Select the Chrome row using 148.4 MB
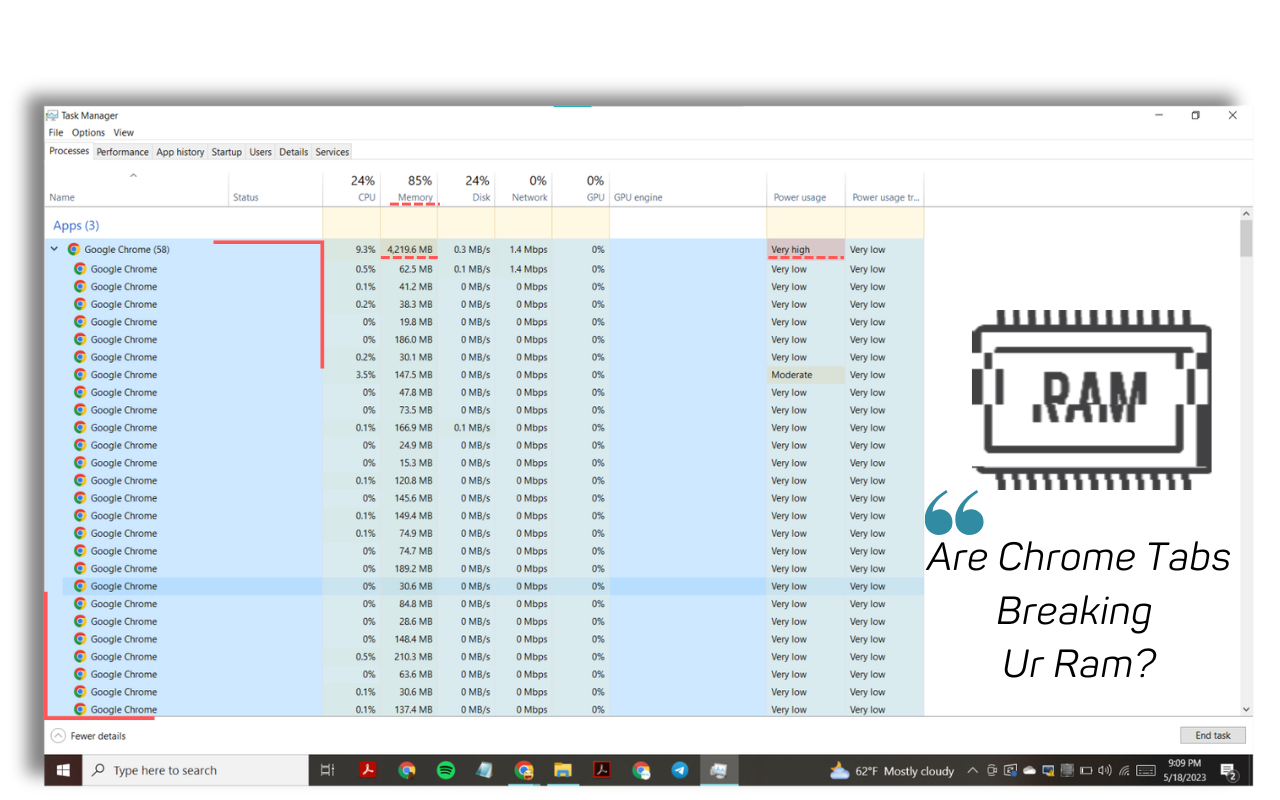The height and width of the screenshot is (800, 1280). 484,639
